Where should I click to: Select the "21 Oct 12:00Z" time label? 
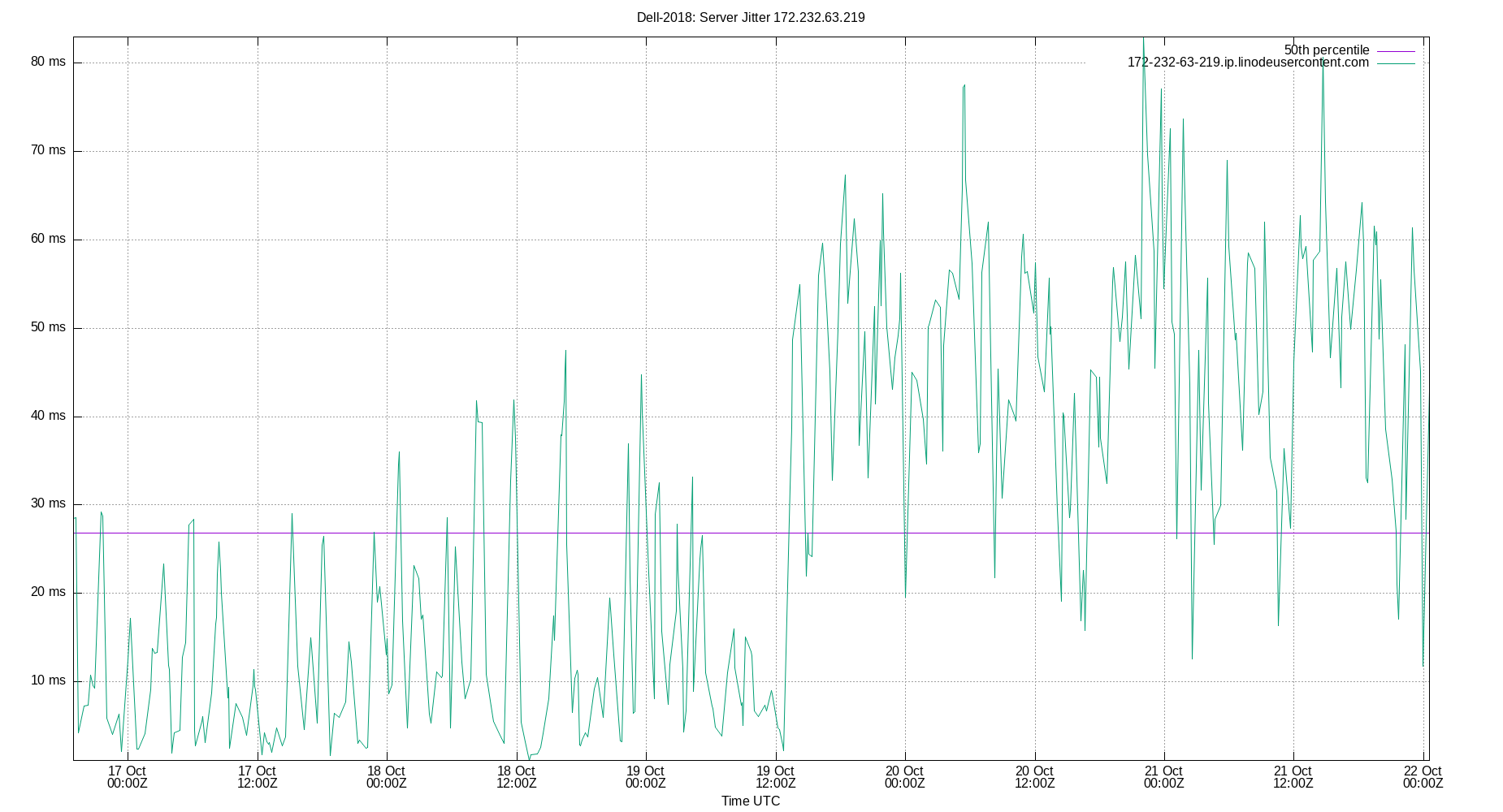[1293, 777]
